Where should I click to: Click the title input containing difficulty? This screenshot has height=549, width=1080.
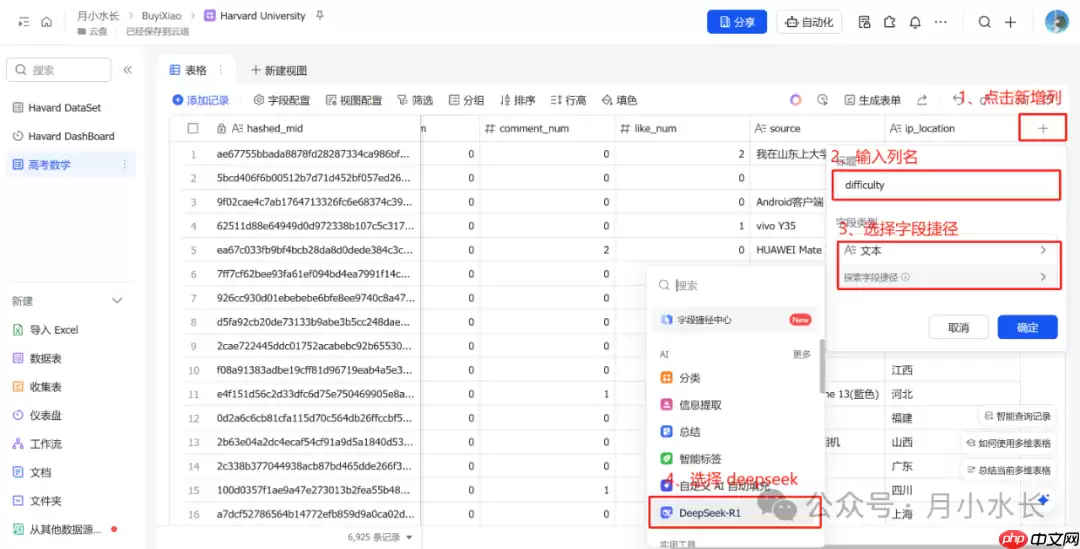tap(946, 185)
